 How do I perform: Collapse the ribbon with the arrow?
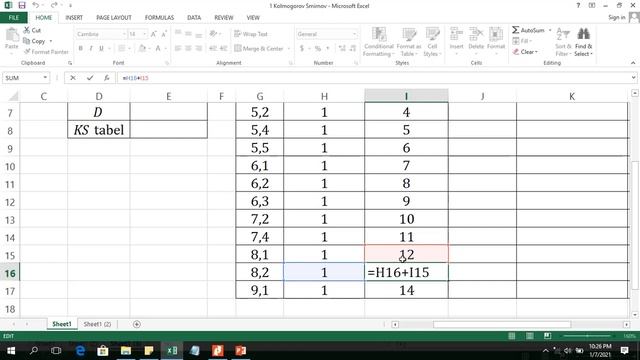(633, 63)
